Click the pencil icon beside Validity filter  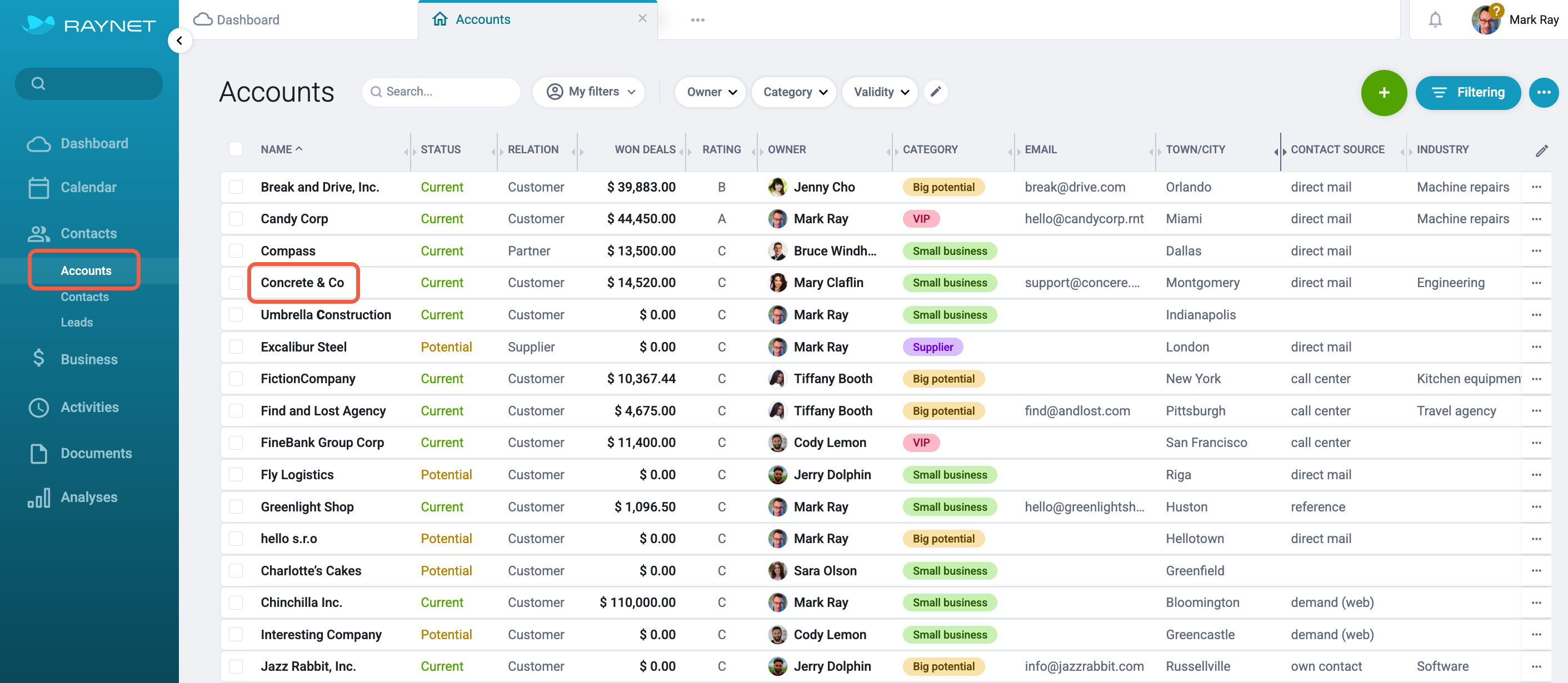coord(936,92)
